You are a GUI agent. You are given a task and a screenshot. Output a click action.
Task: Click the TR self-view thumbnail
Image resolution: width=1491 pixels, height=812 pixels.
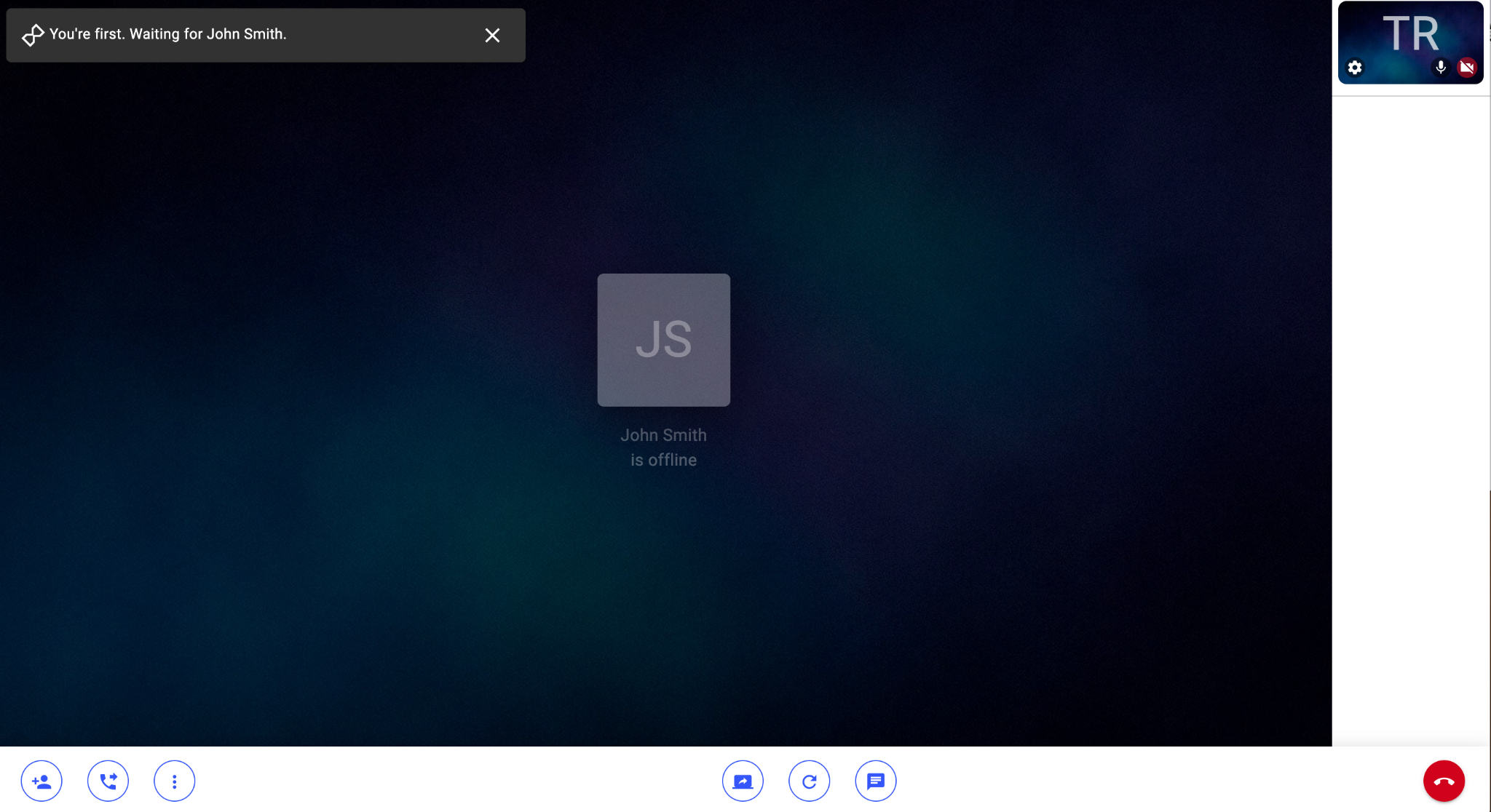pyautogui.click(x=1410, y=42)
